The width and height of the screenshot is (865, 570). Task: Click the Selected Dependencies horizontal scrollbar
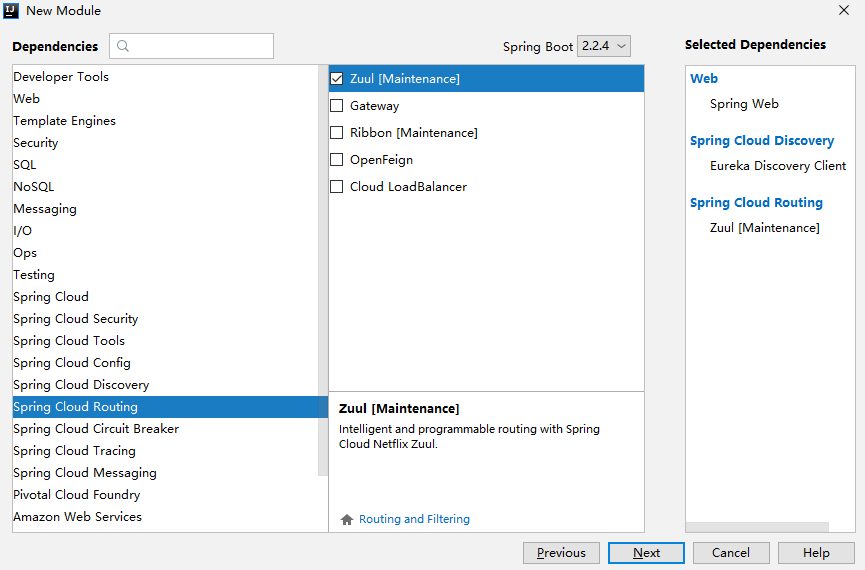(757, 527)
